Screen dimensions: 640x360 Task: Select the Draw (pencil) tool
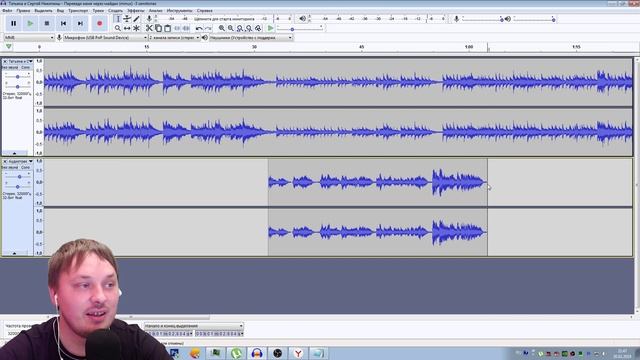pos(136,19)
